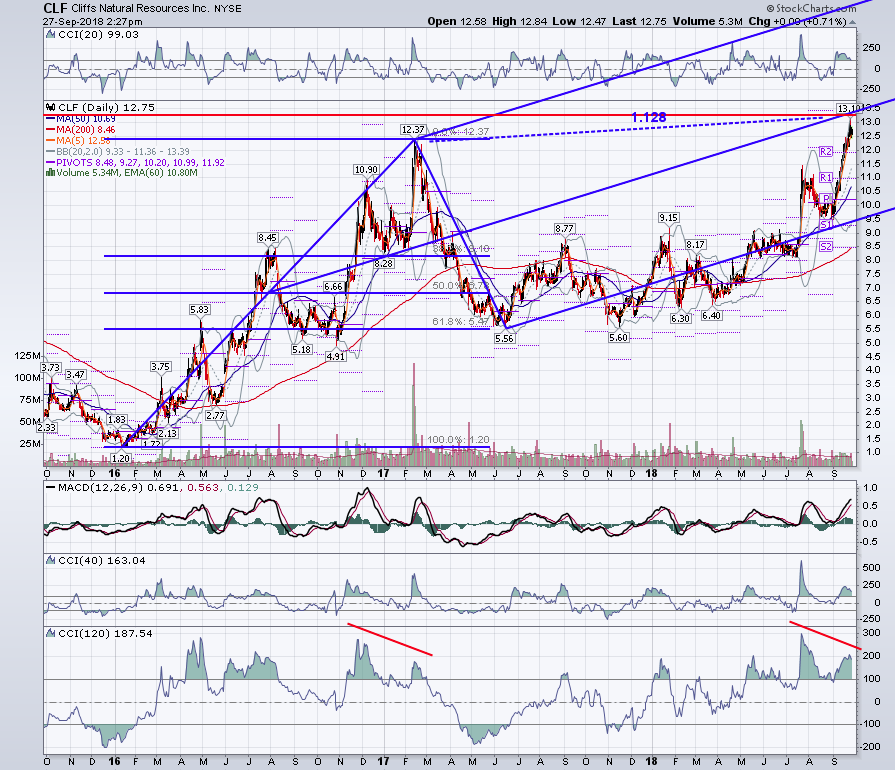Click the blue MA(50) legend line marker

[51, 119]
